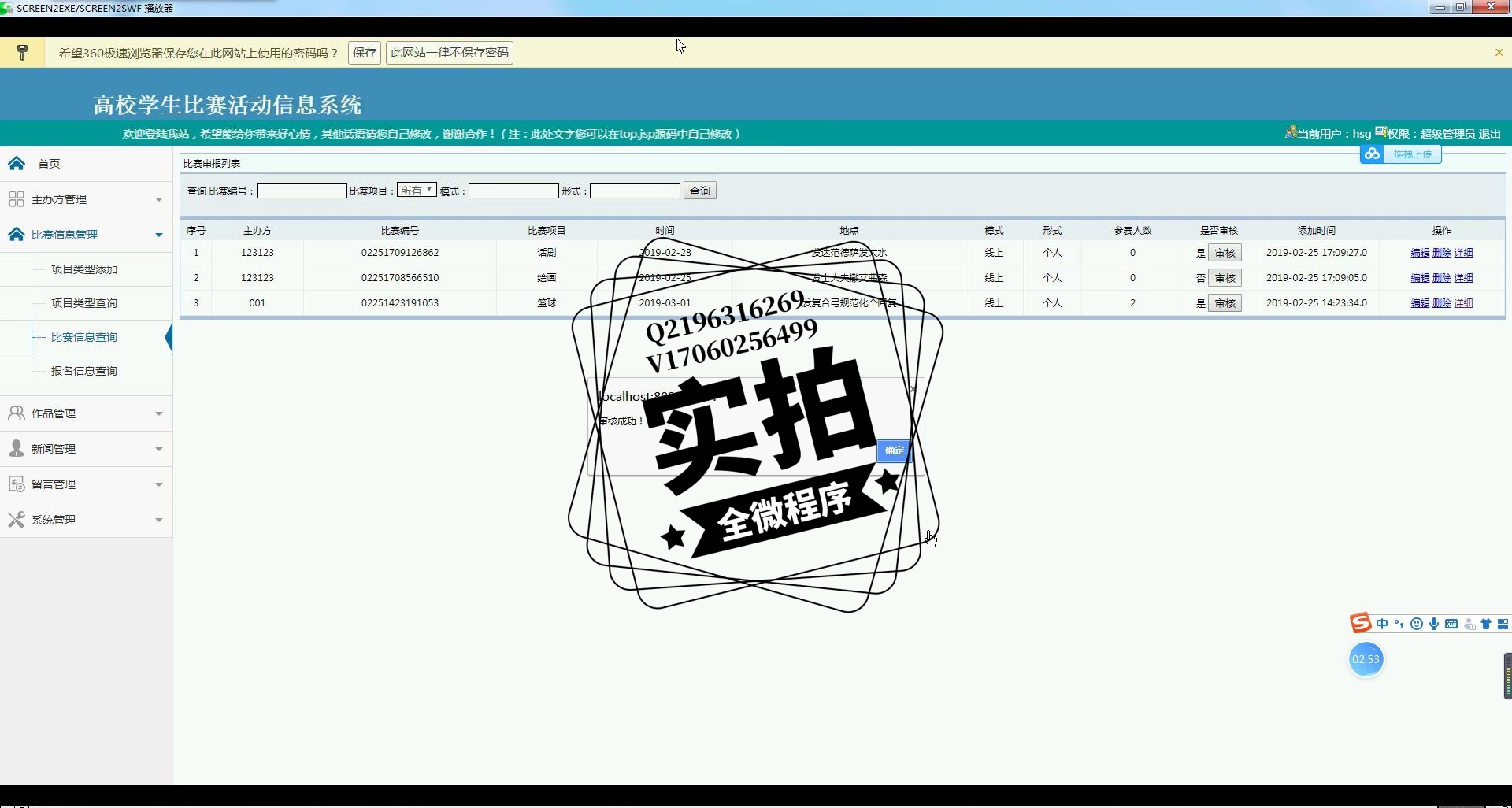The width and height of the screenshot is (1512, 808).
Task: Open 项目类型添加 submenu item
Action: tap(84, 269)
